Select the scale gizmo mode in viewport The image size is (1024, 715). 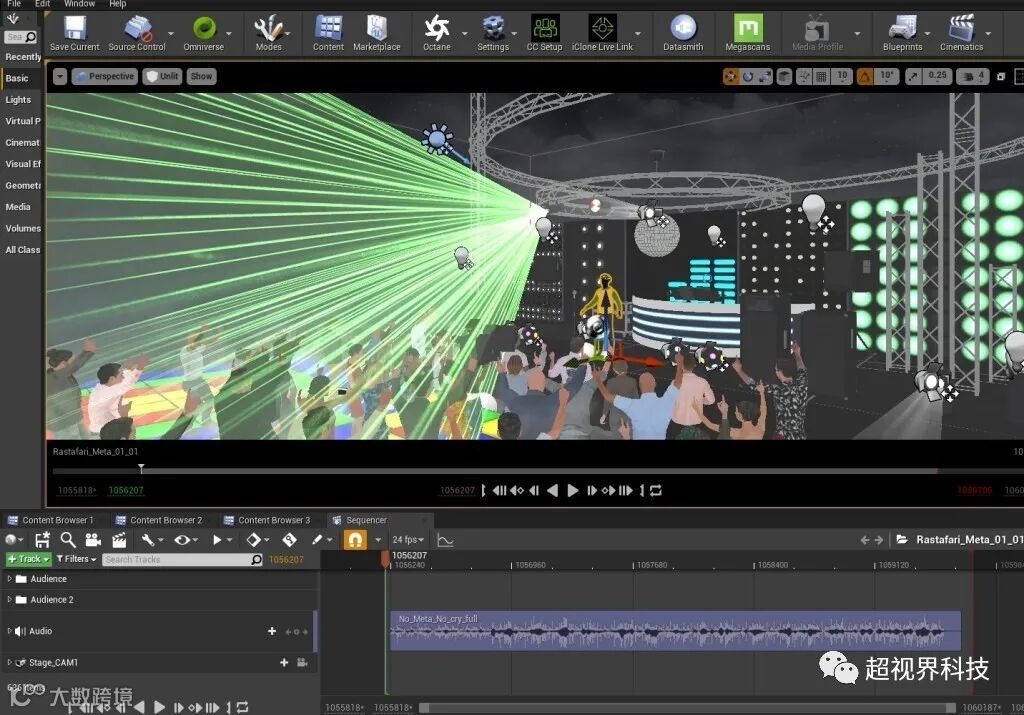point(765,76)
